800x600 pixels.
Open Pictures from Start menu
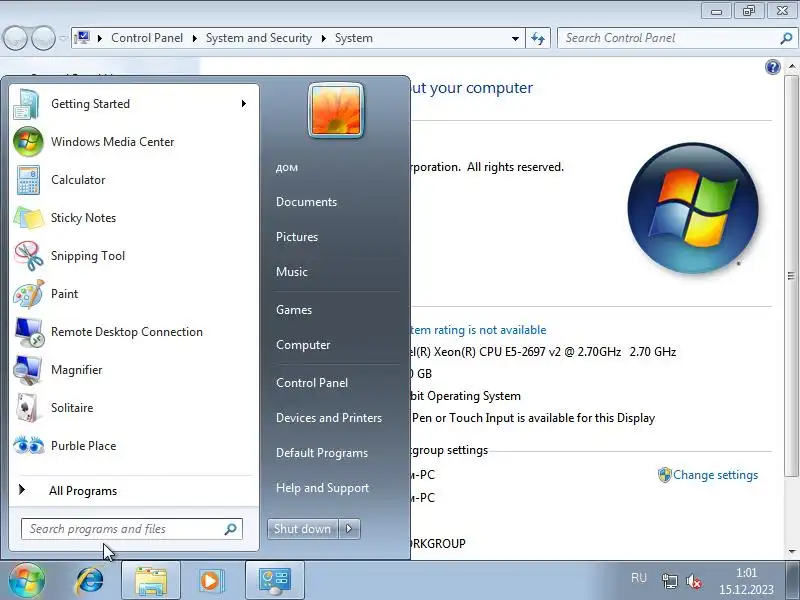[297, 237]
